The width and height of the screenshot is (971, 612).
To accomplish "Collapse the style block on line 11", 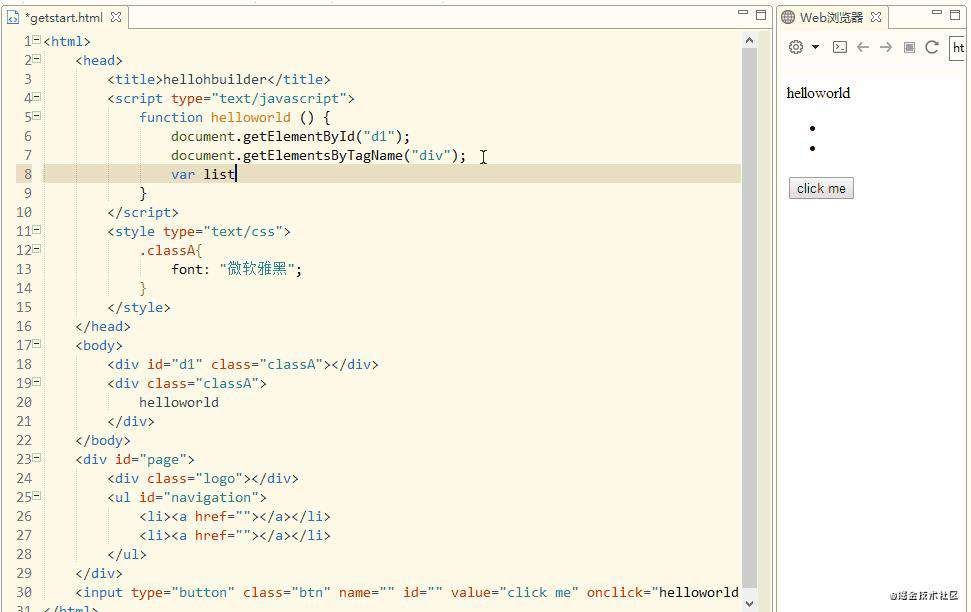I will pos(37,230).
